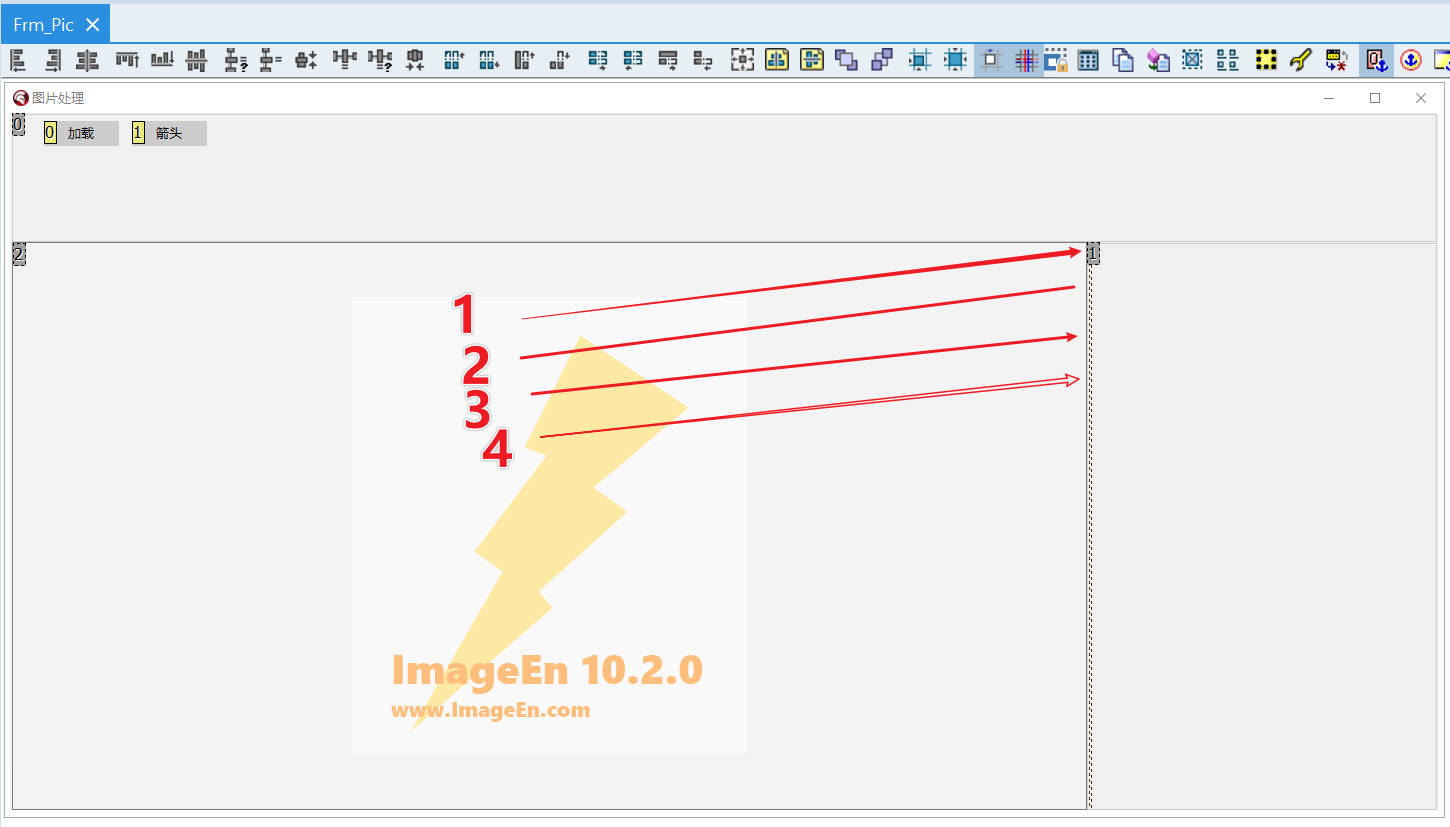Click the six small squares arrange icon

(1227, 61)
